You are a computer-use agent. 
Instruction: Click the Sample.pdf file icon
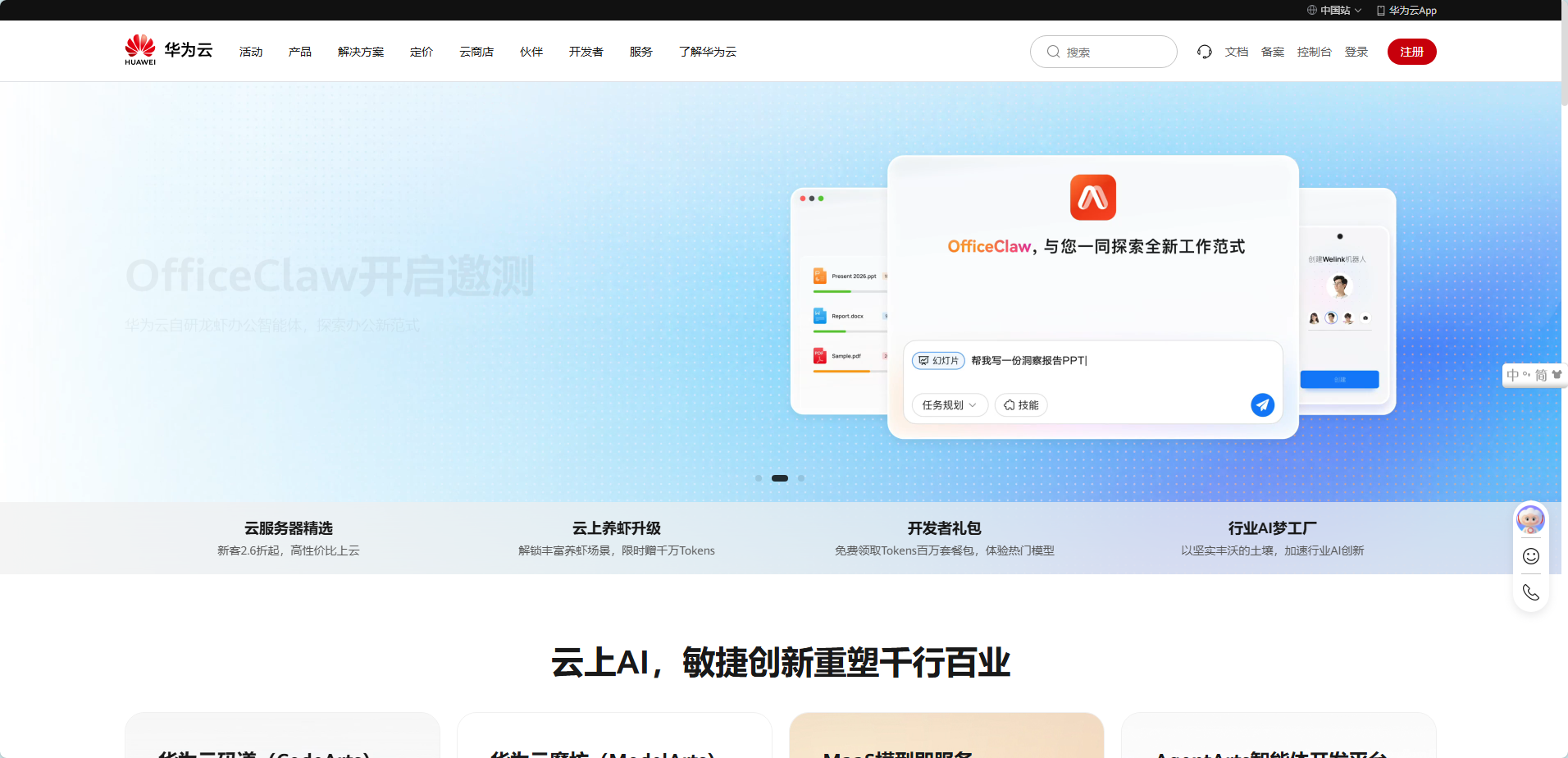coord(819,355)
